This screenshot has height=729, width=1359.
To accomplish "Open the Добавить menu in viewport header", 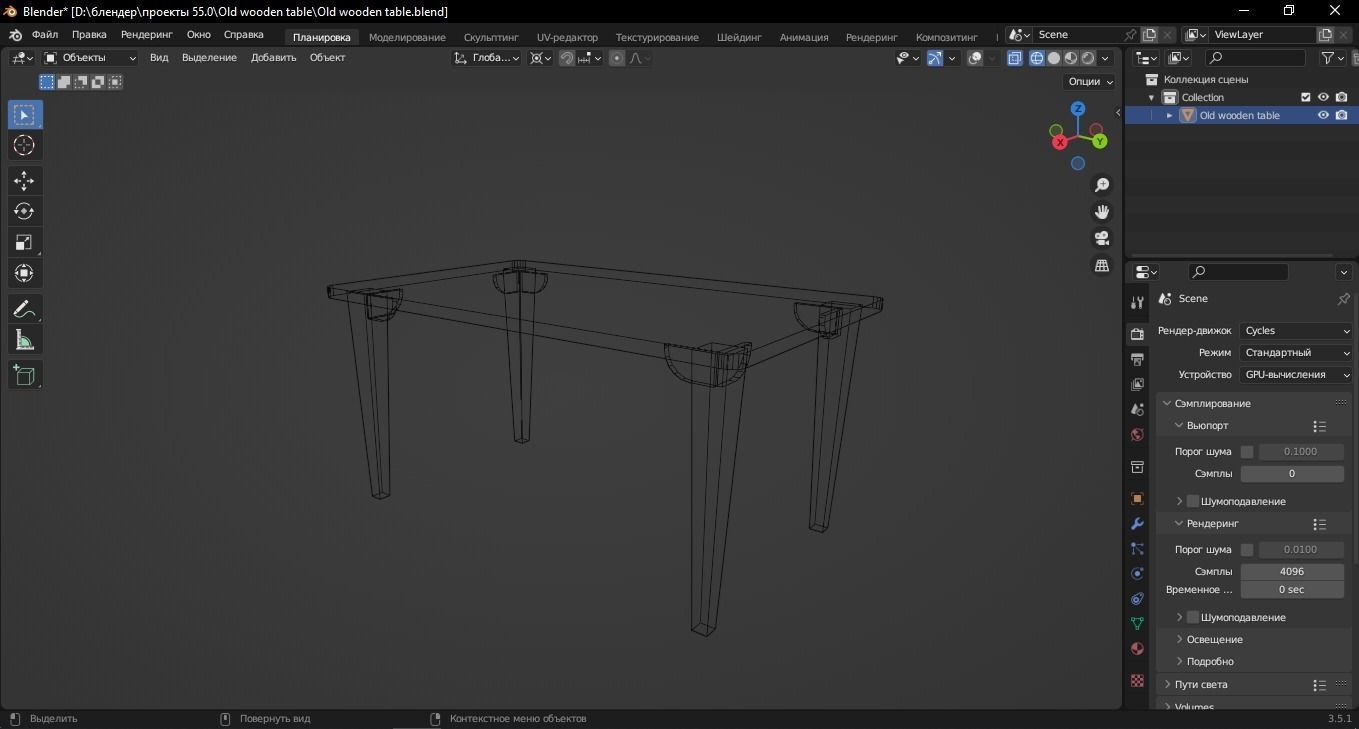I will 274,58.
